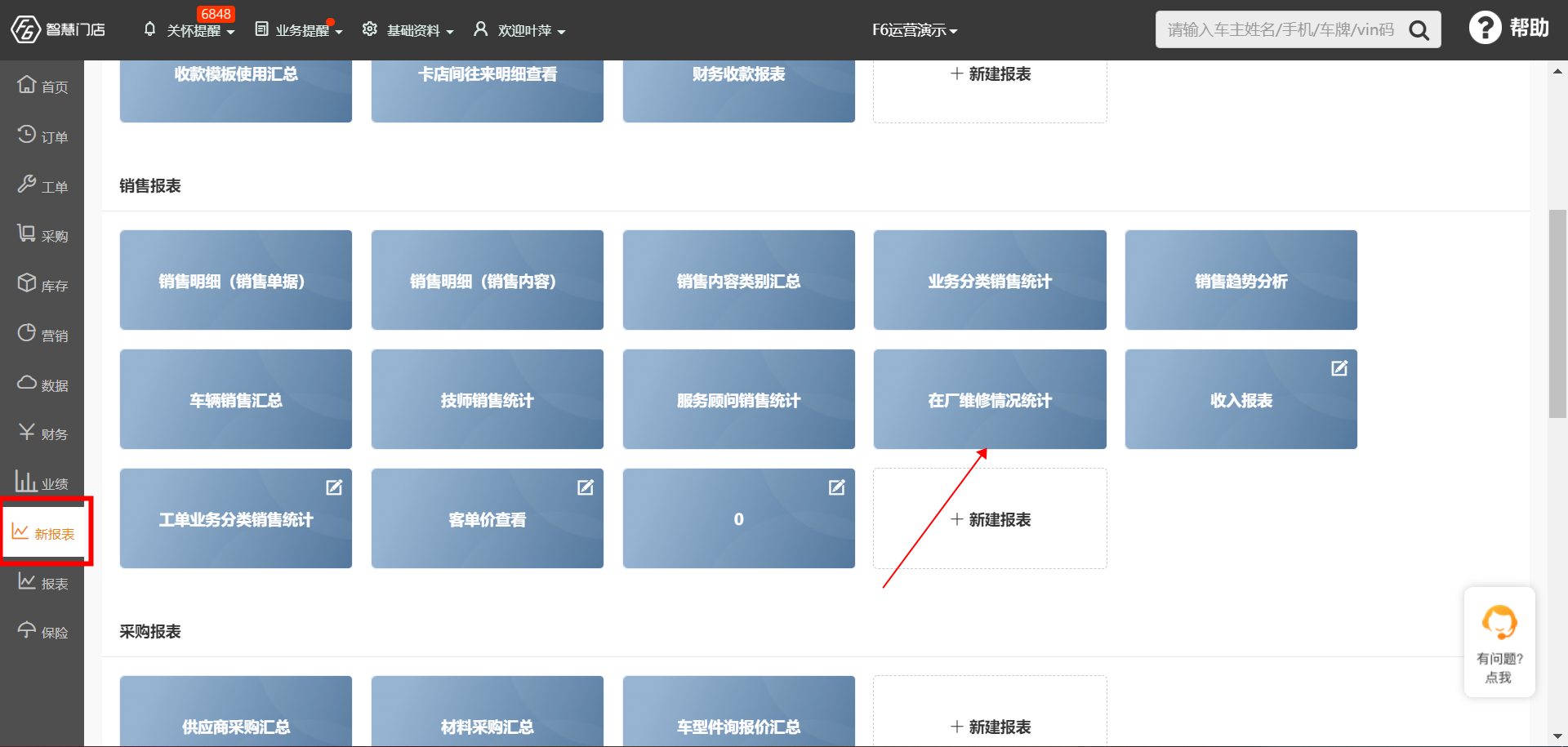Viewport: 1568px width, 747px height.
Task: Open the 收款模板使用汇总 report
Action: pyautogui.click(x=236, y=91)
